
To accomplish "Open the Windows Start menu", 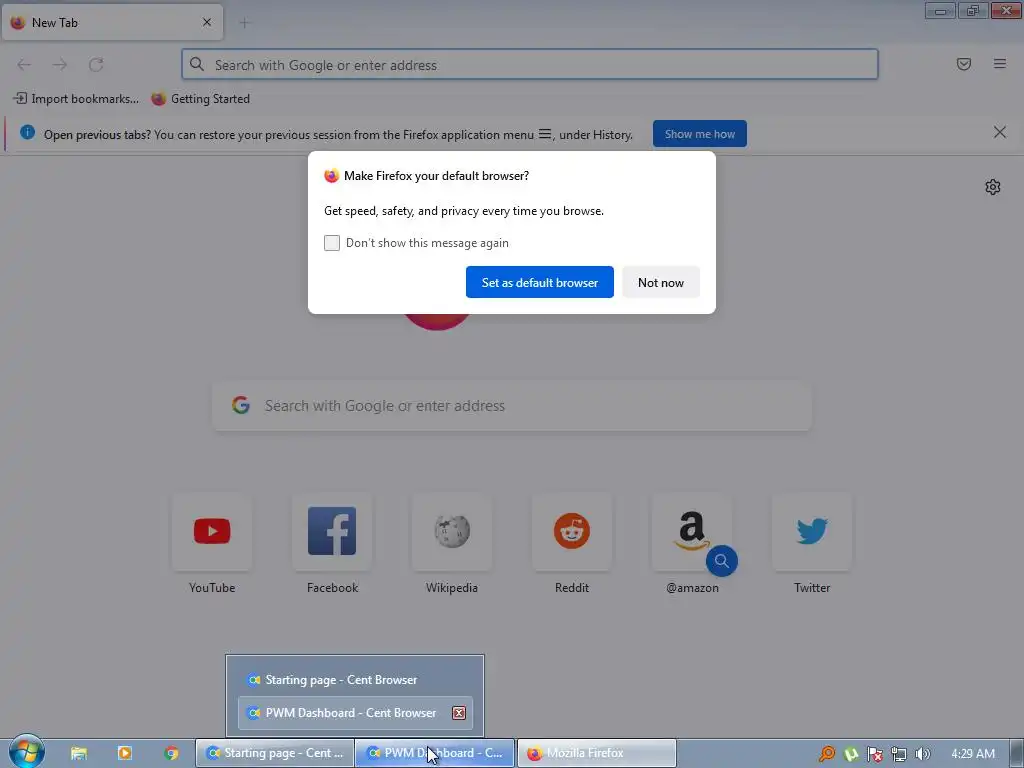I will (x=26, y=752).
